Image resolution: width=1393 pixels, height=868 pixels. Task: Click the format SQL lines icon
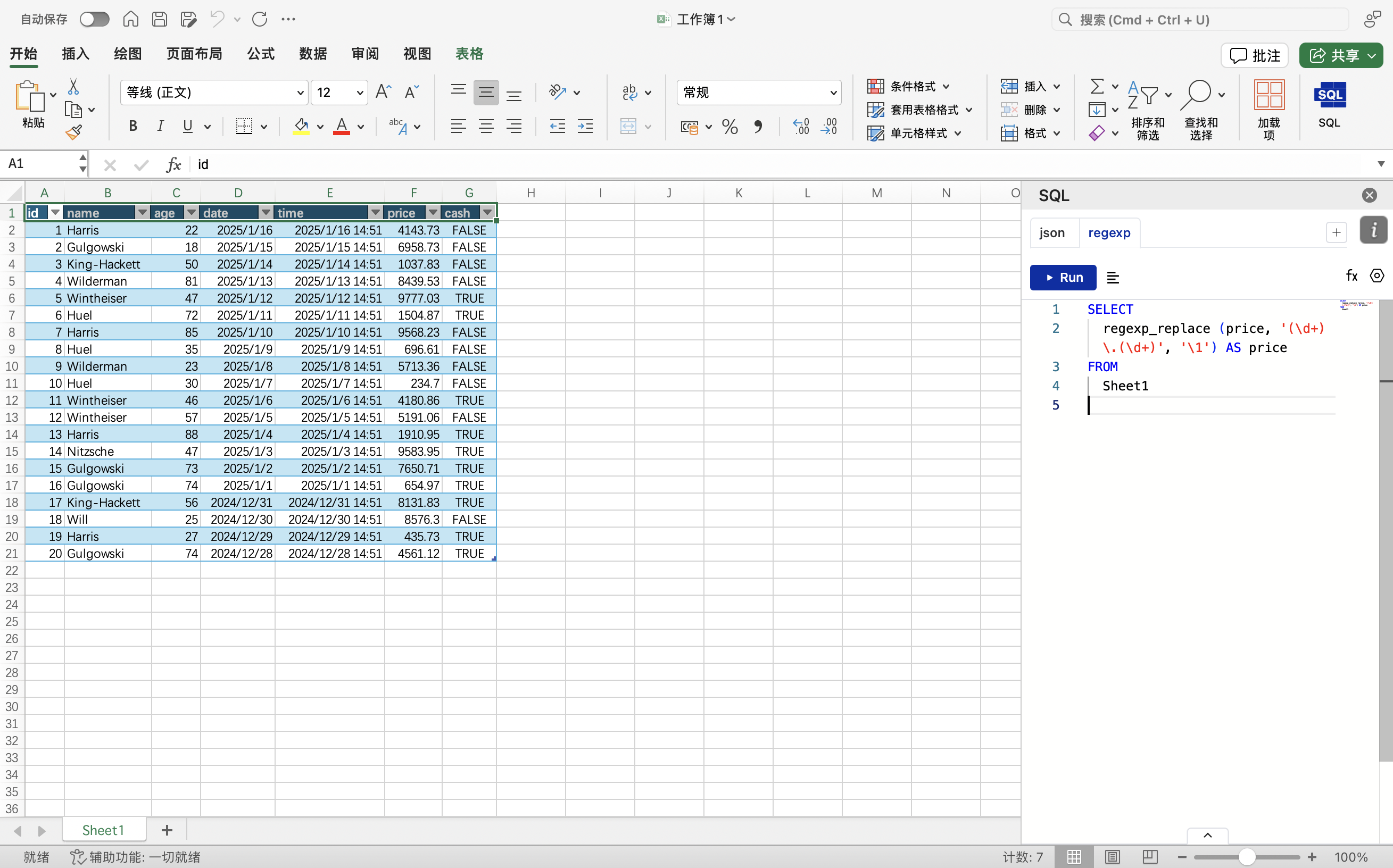[1113, 278]
